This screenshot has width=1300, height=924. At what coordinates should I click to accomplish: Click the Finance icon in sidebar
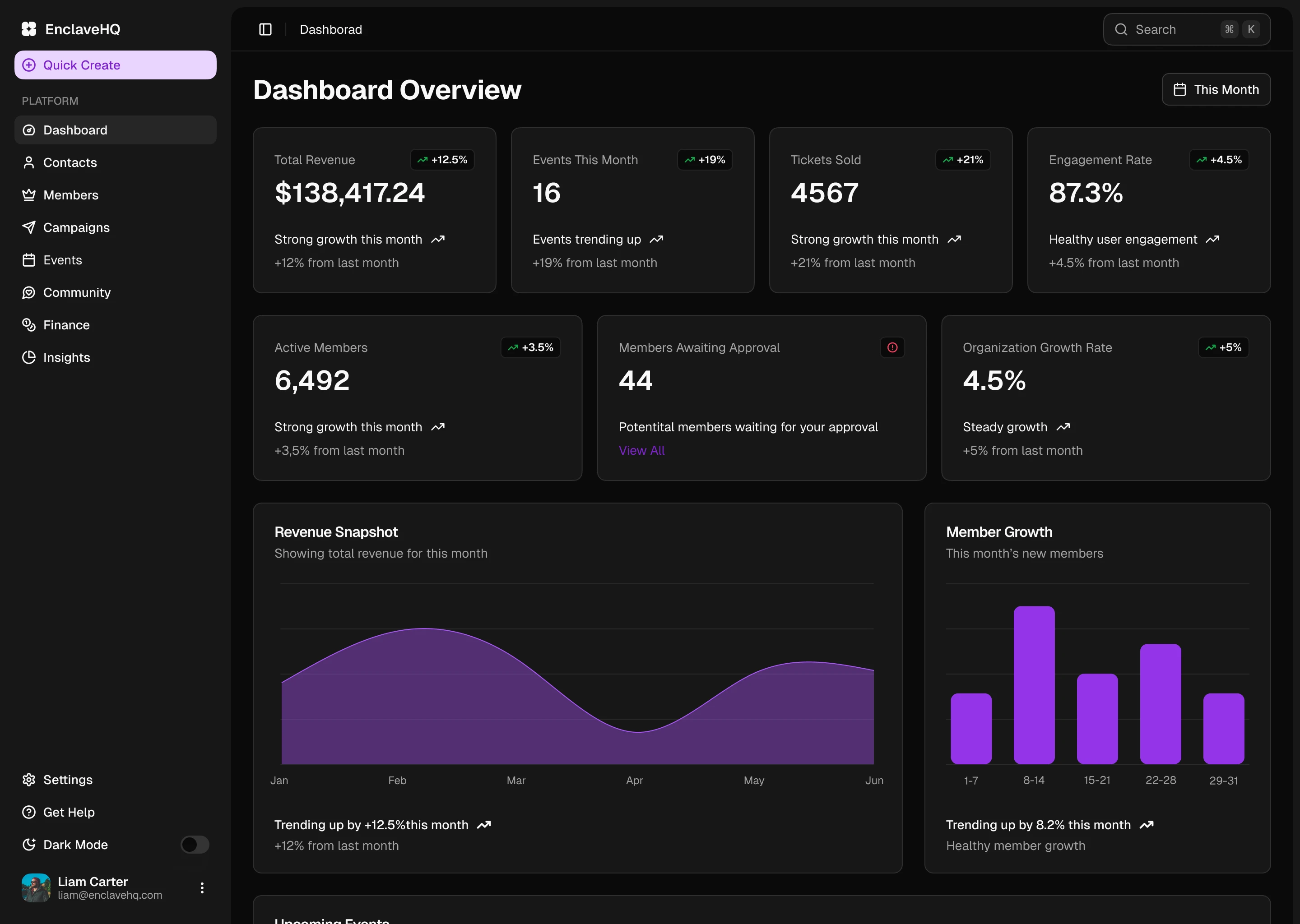point(29,324)
